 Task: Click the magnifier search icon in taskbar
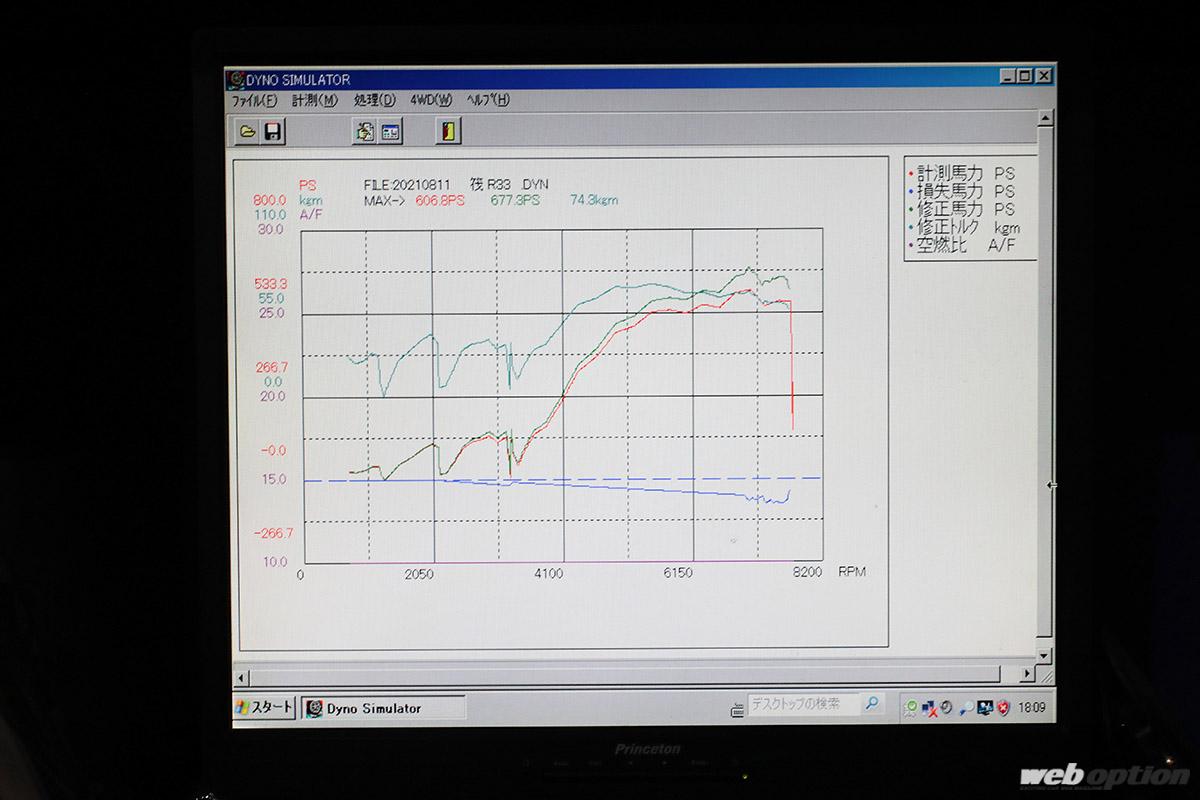click(x=872, y=705)
